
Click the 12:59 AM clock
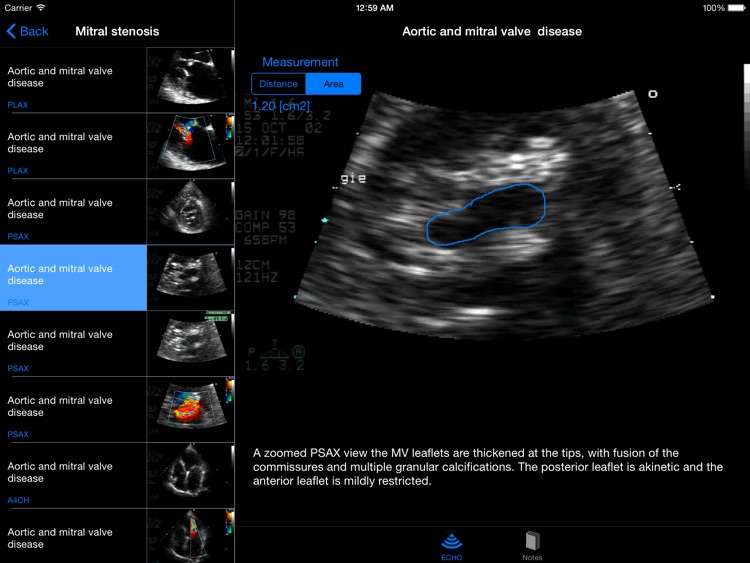coord(375,8)
